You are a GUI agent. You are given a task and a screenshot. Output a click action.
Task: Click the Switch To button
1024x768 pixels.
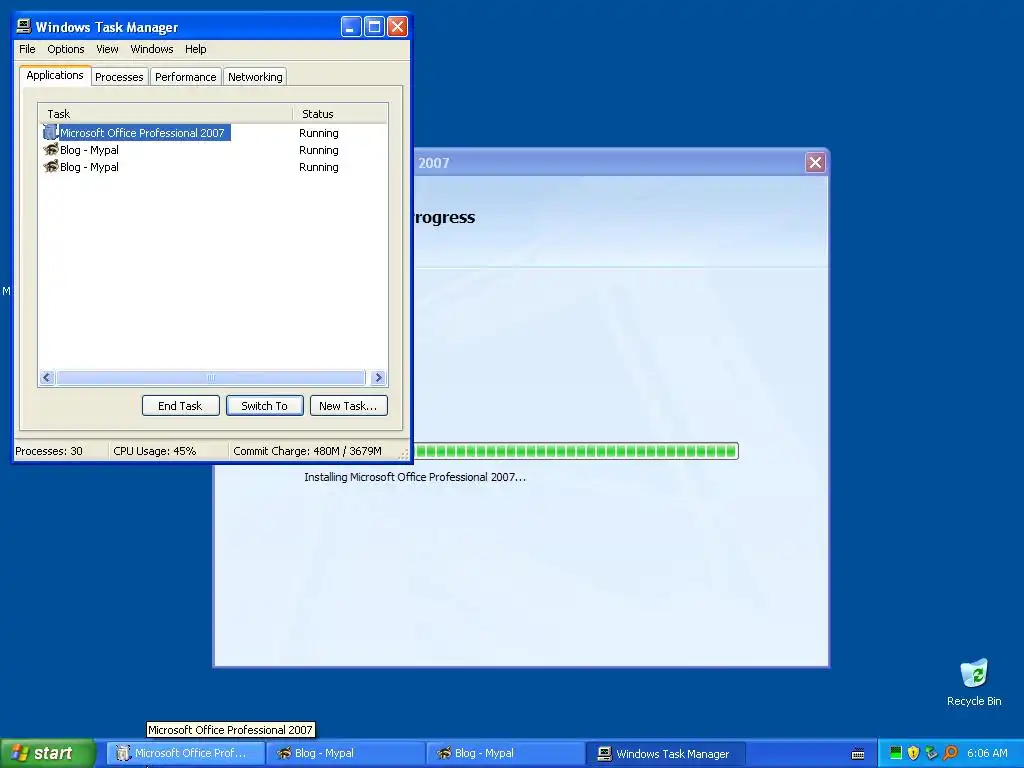pos(264,406)
